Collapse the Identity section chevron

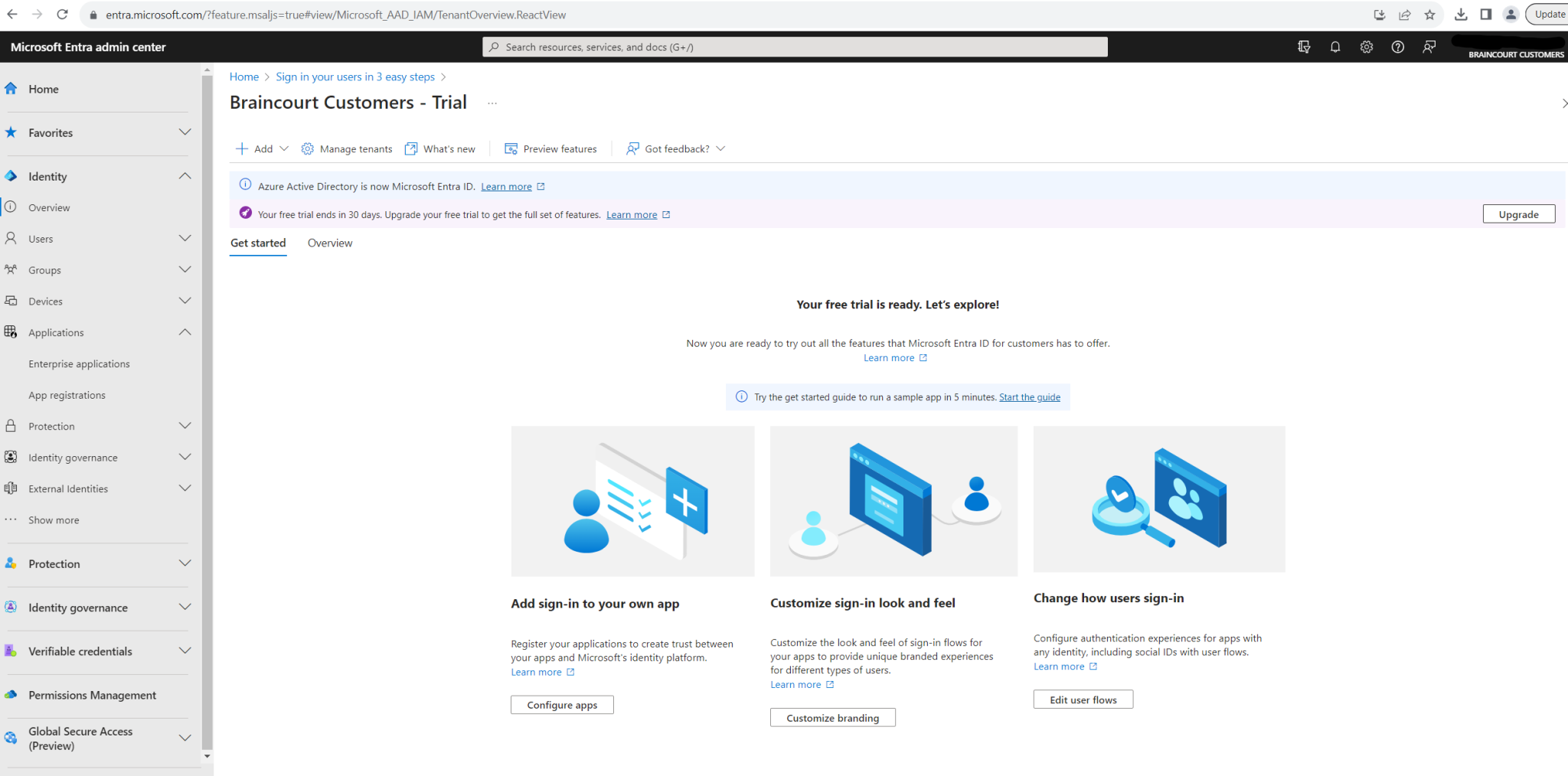click(x=185, y=176)
